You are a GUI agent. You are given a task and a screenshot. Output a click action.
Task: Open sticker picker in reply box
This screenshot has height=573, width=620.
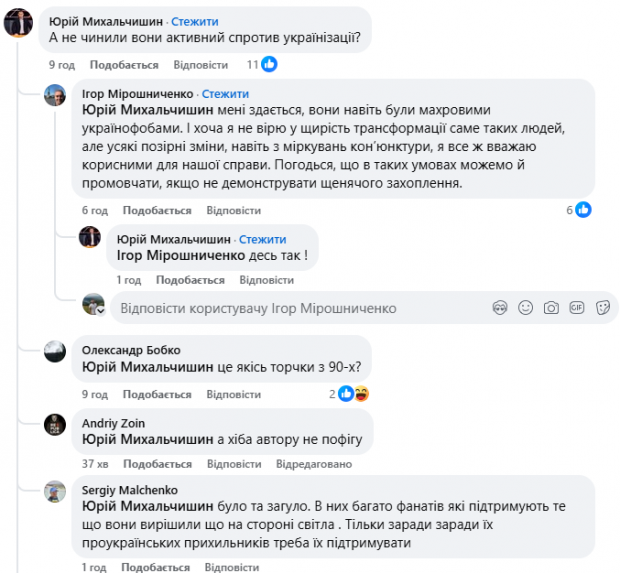click(603, 308)
